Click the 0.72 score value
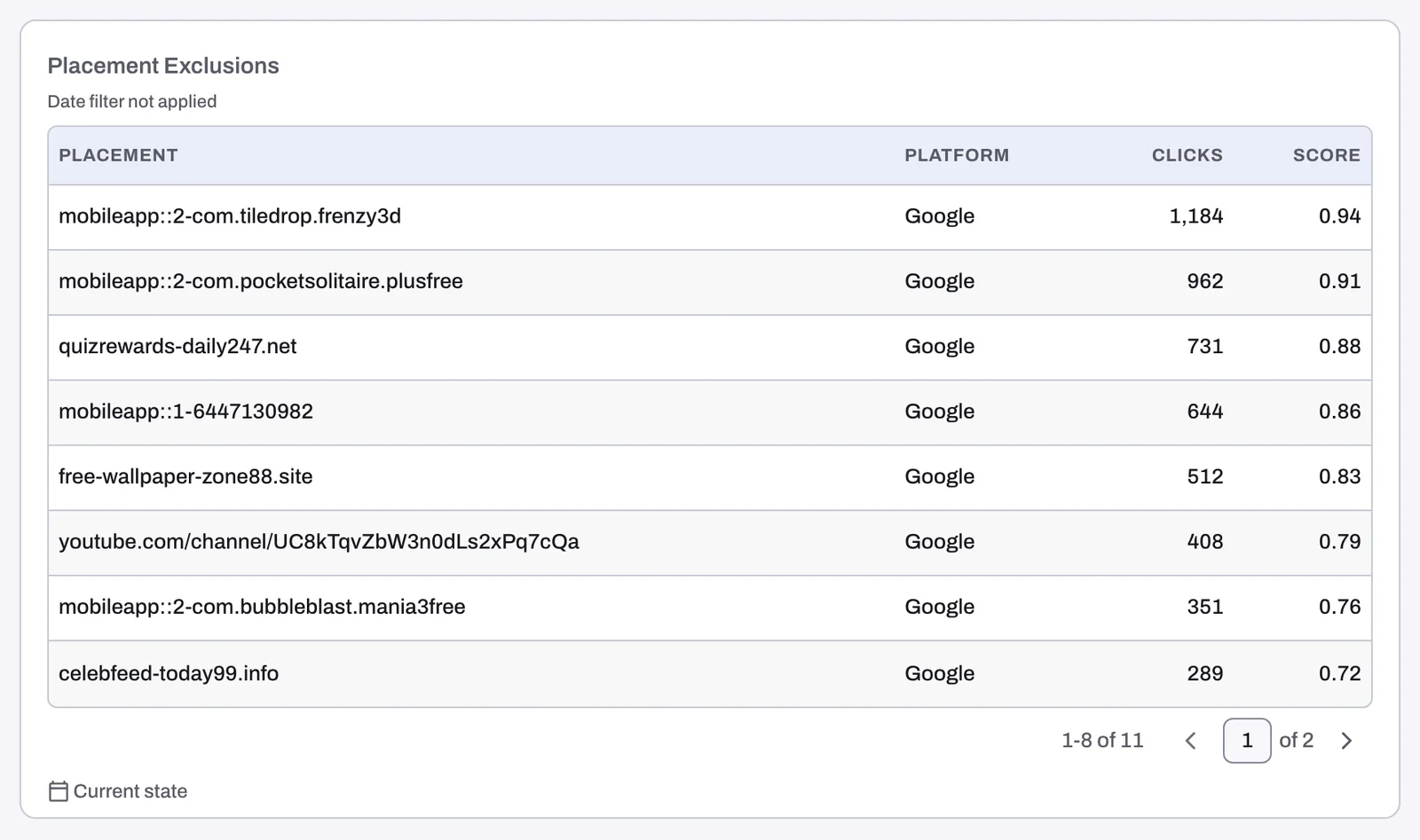Image resolution: width=1420 pixels, height=840 pixels. point(1339,674)
